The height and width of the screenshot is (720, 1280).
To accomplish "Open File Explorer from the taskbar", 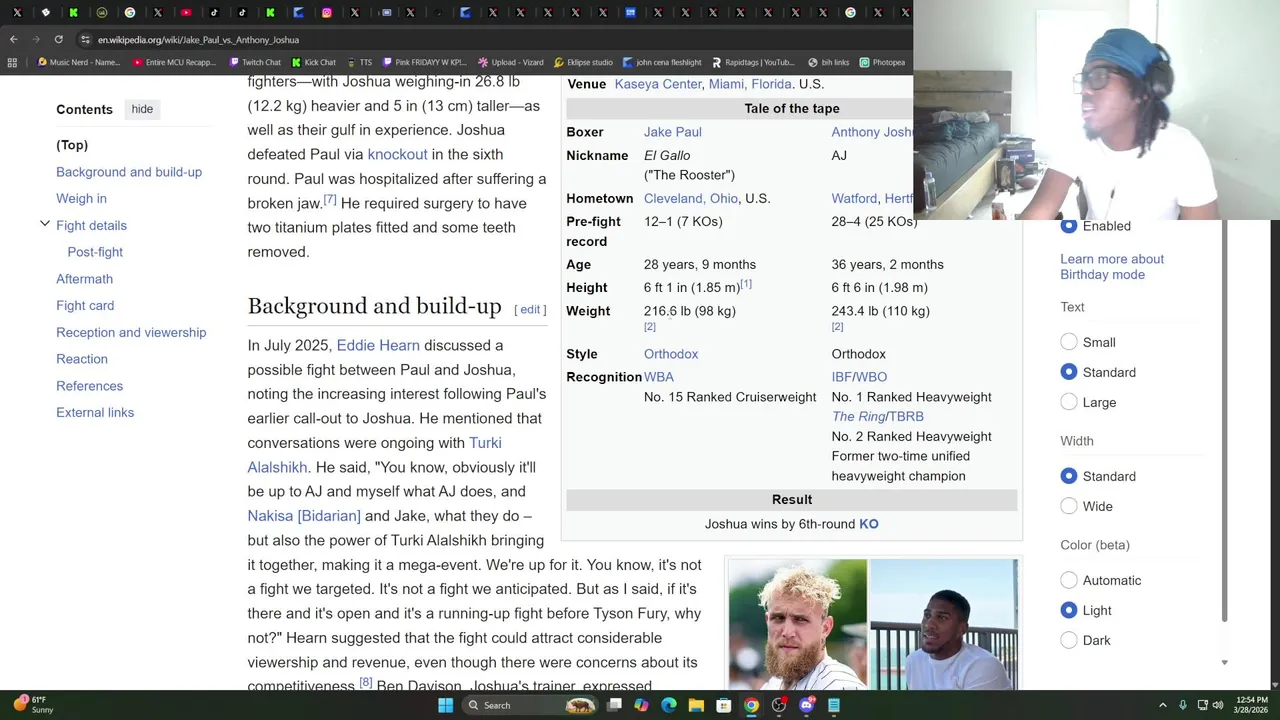I will 696,705.
